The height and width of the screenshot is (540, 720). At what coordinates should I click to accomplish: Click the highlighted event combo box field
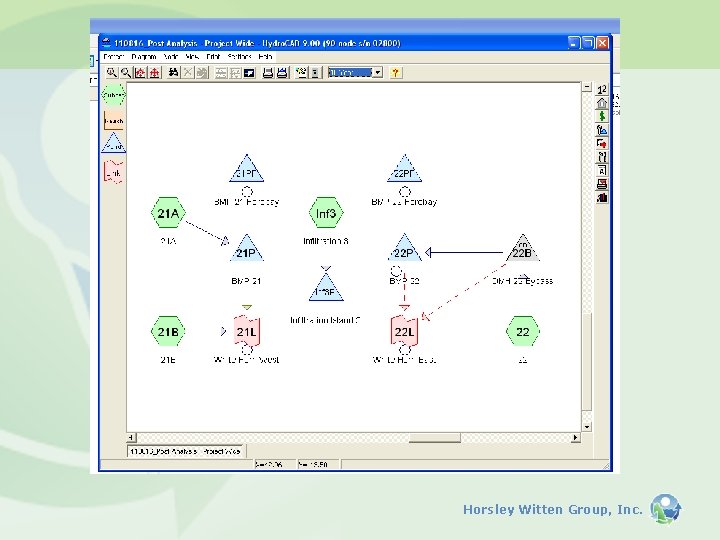coord(350,73)
